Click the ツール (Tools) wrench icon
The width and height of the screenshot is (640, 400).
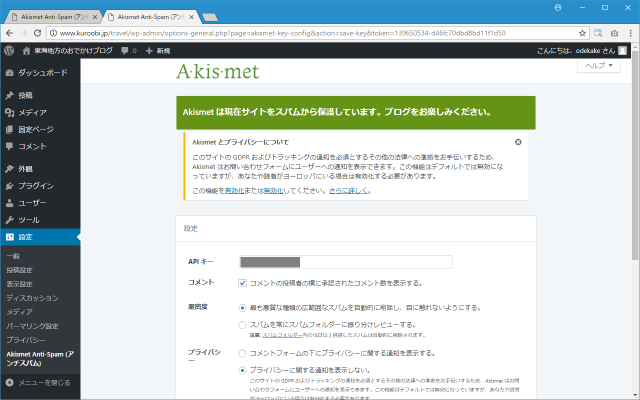[10, 220]
